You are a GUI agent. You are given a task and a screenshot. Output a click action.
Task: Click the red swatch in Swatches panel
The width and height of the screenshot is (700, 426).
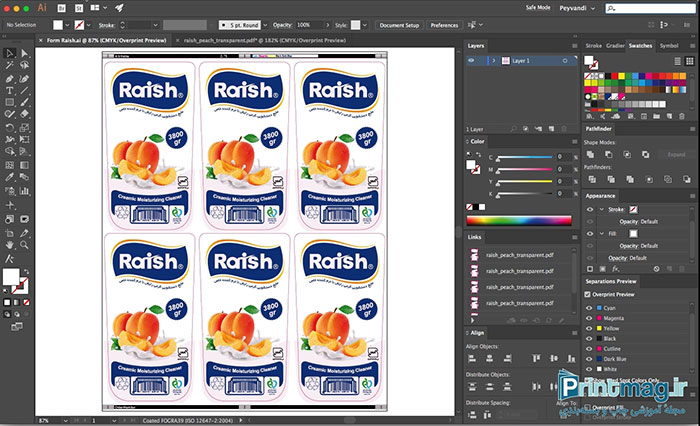point(614,76)
